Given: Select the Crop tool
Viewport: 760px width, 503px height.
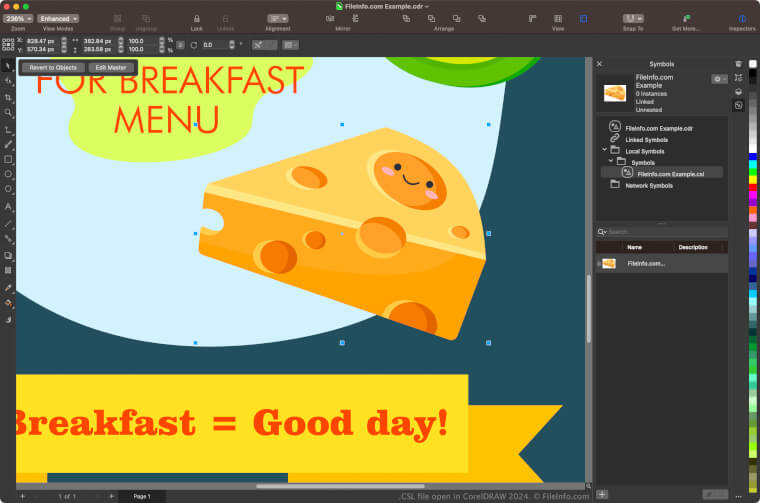Looking at the screenshot, I should (x=8, y=98).
